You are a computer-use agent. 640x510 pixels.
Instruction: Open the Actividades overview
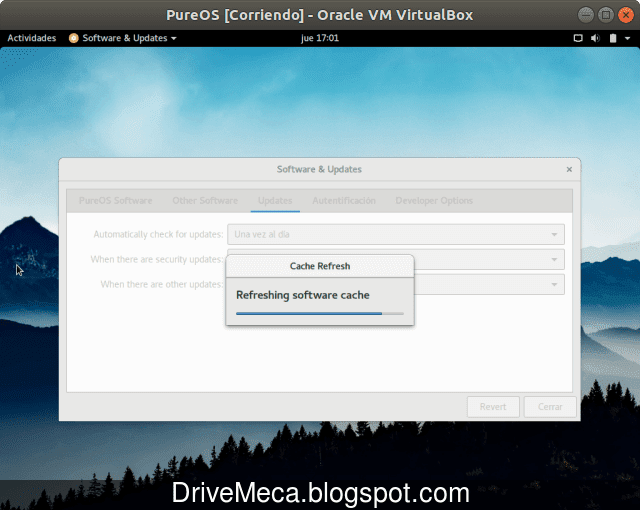[x=31, y=38]
